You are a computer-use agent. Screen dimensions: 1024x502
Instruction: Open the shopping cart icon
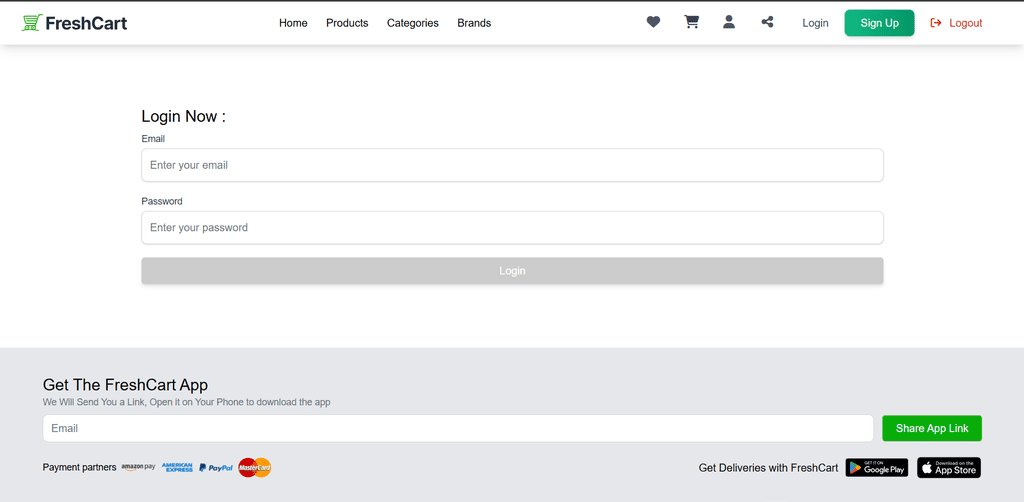(691, 22)
